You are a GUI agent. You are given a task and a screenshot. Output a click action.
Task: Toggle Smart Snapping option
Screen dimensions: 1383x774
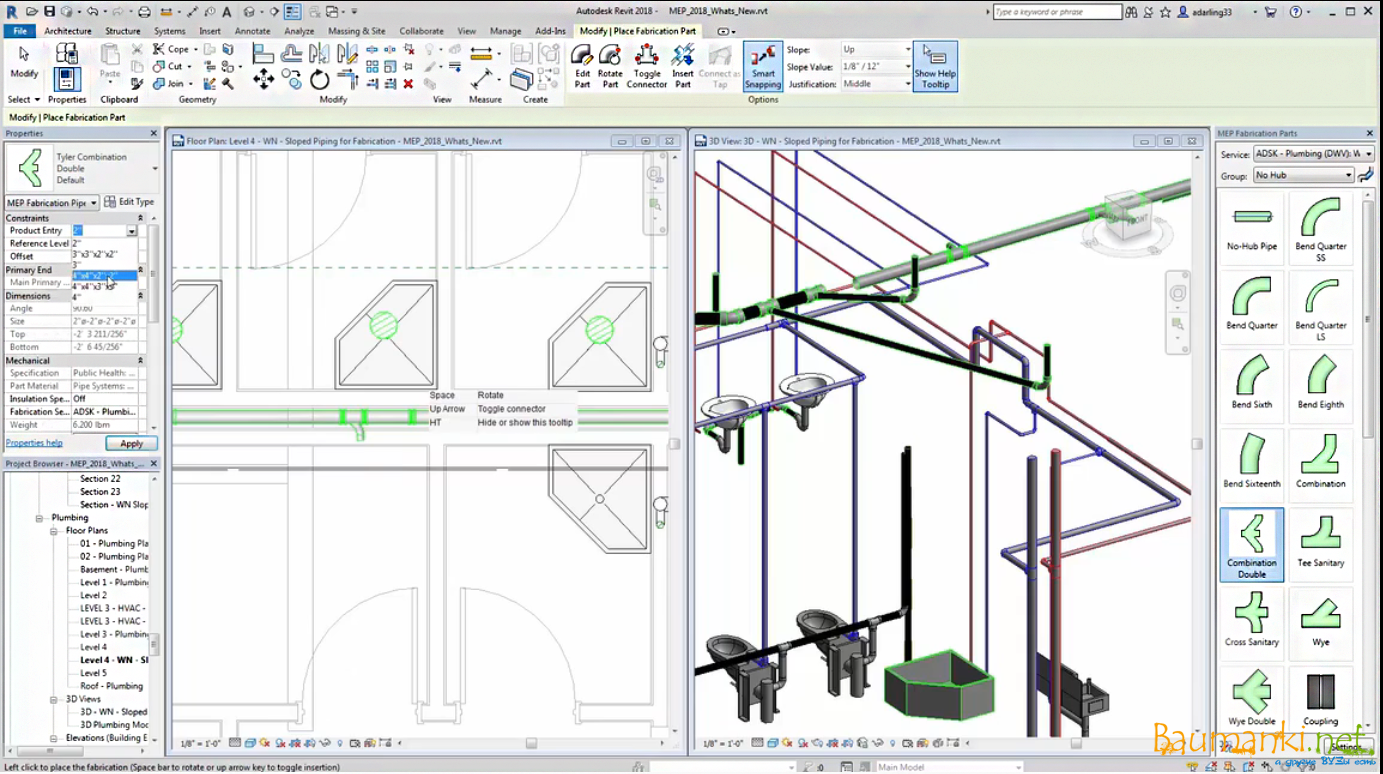click(x=763, y=66)
